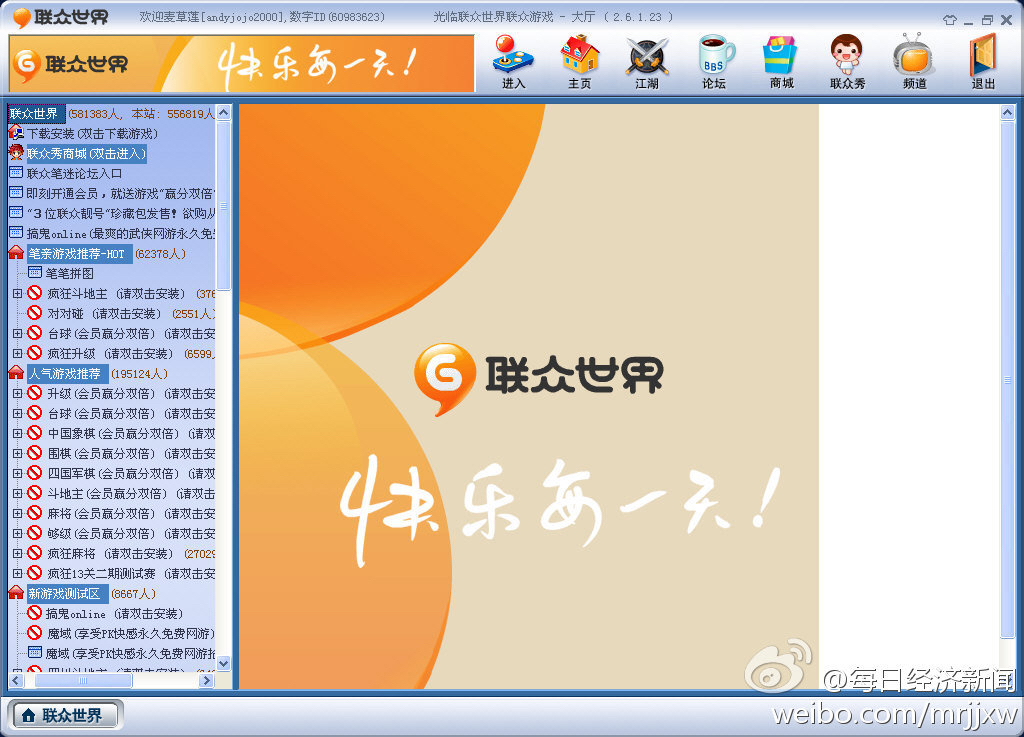The image size is (1024, 737).
Task: Click the house icon beside 人气游戏推荐
Action: 16,373
